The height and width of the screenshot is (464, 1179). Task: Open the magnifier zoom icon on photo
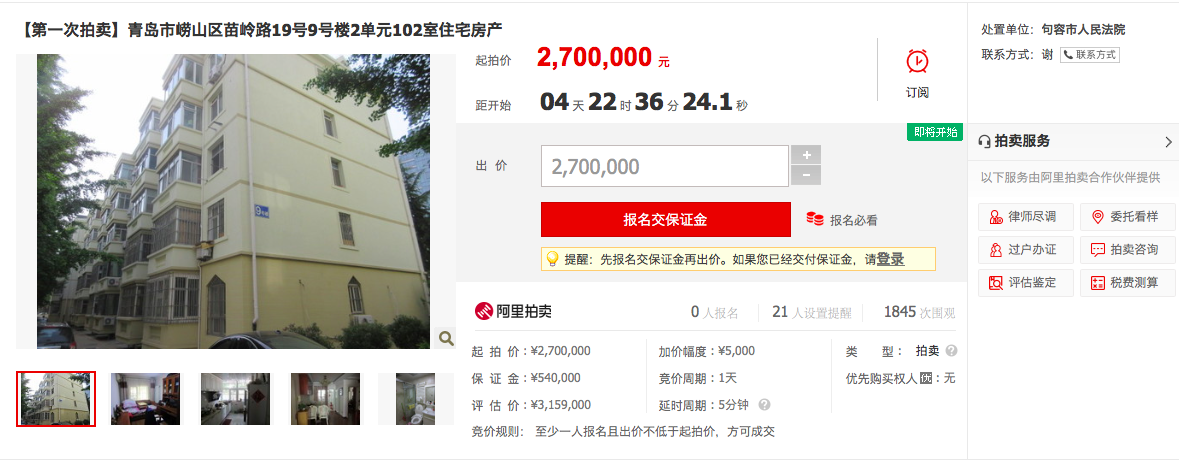coord(446,338)
